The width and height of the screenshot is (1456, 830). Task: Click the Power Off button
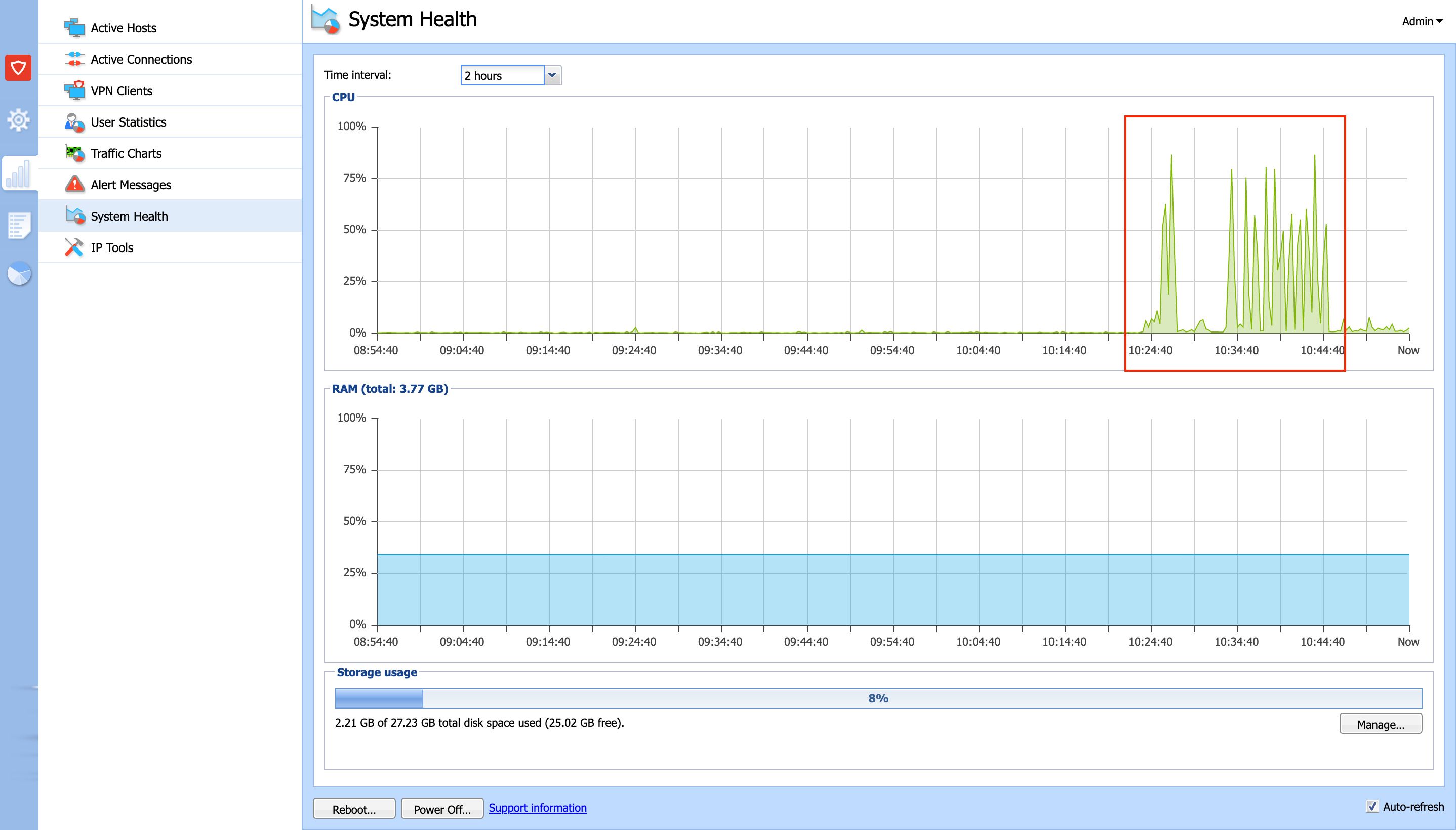(x=442, y=809)
